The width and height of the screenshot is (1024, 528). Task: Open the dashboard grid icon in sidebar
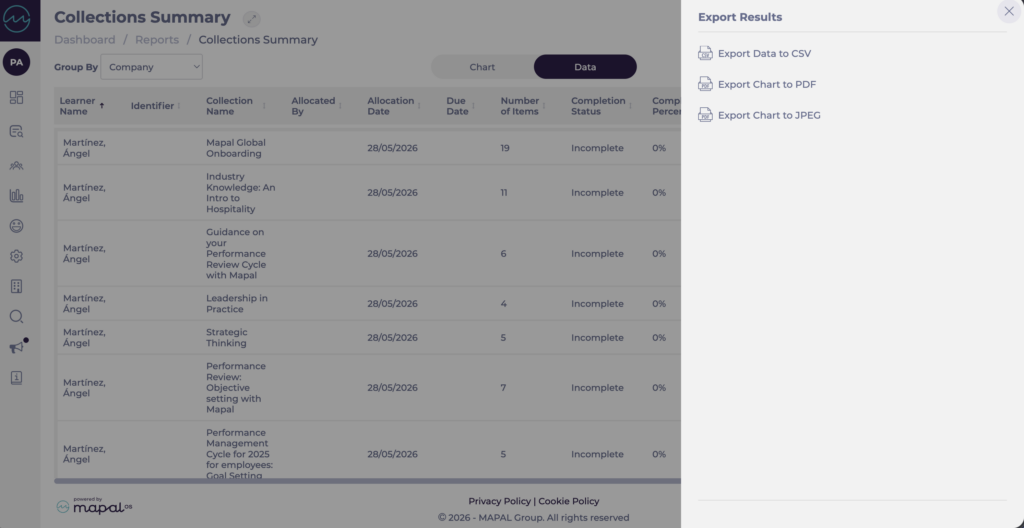click(x=16, y=97)
